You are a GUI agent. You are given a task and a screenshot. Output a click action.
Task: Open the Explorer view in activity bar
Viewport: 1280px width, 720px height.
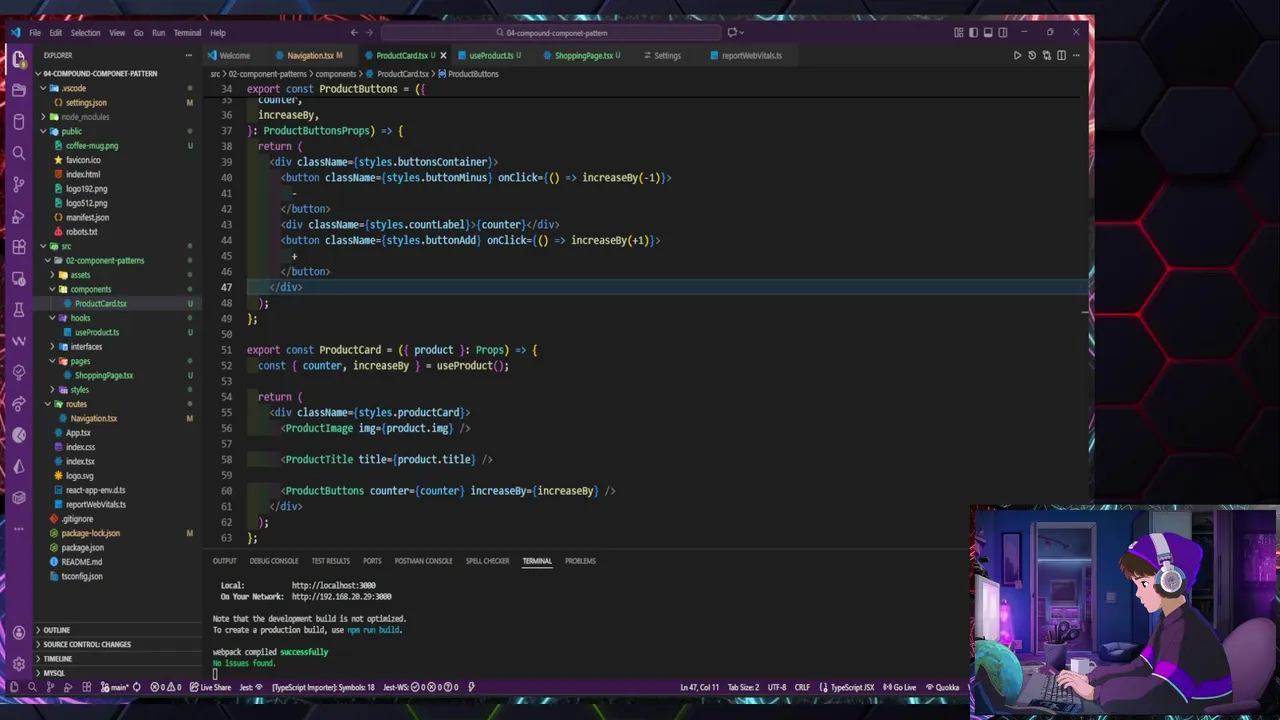(x=18, y=59)
